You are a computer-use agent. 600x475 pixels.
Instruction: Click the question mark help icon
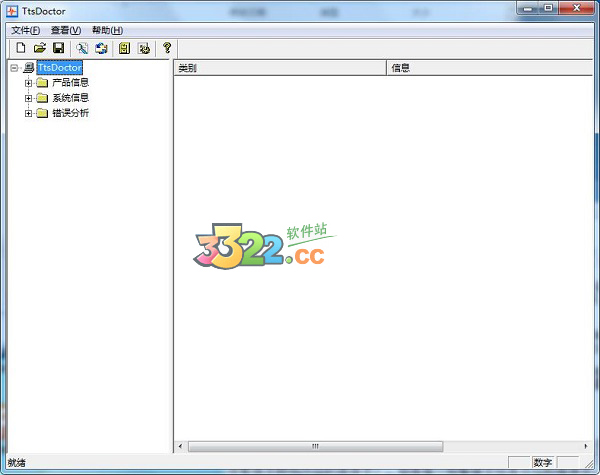click(x=167, y=48)
